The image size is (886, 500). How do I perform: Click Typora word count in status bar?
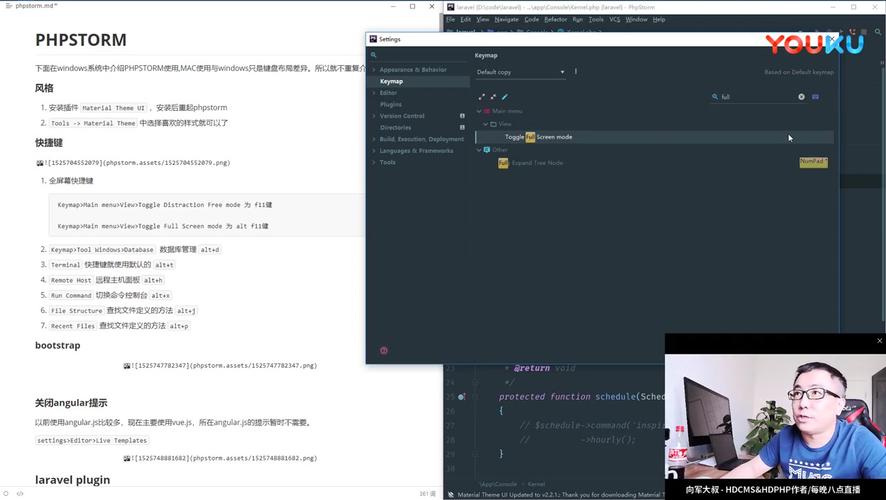(x=427, y=494)
